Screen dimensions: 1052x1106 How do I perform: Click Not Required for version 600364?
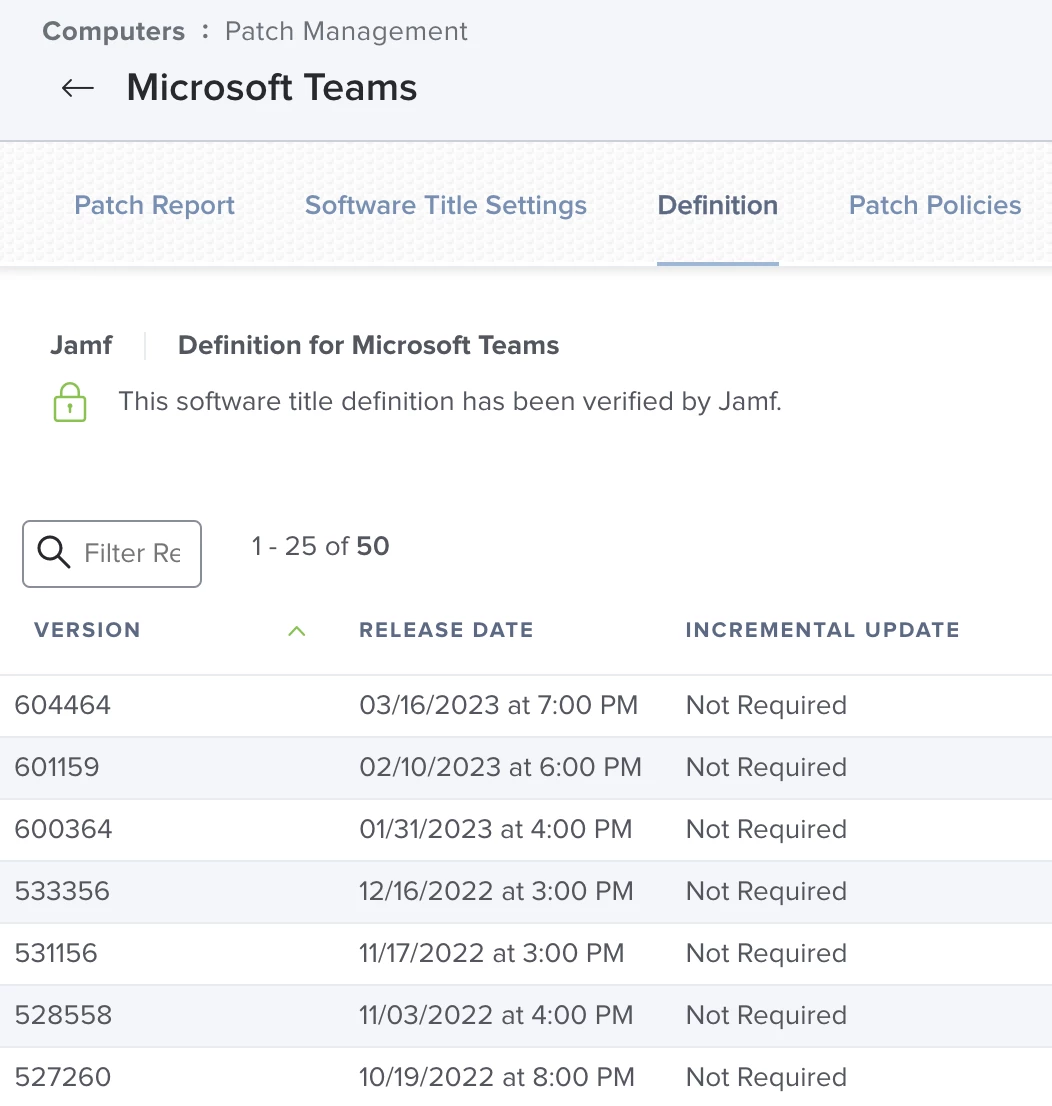coord(766,830)
